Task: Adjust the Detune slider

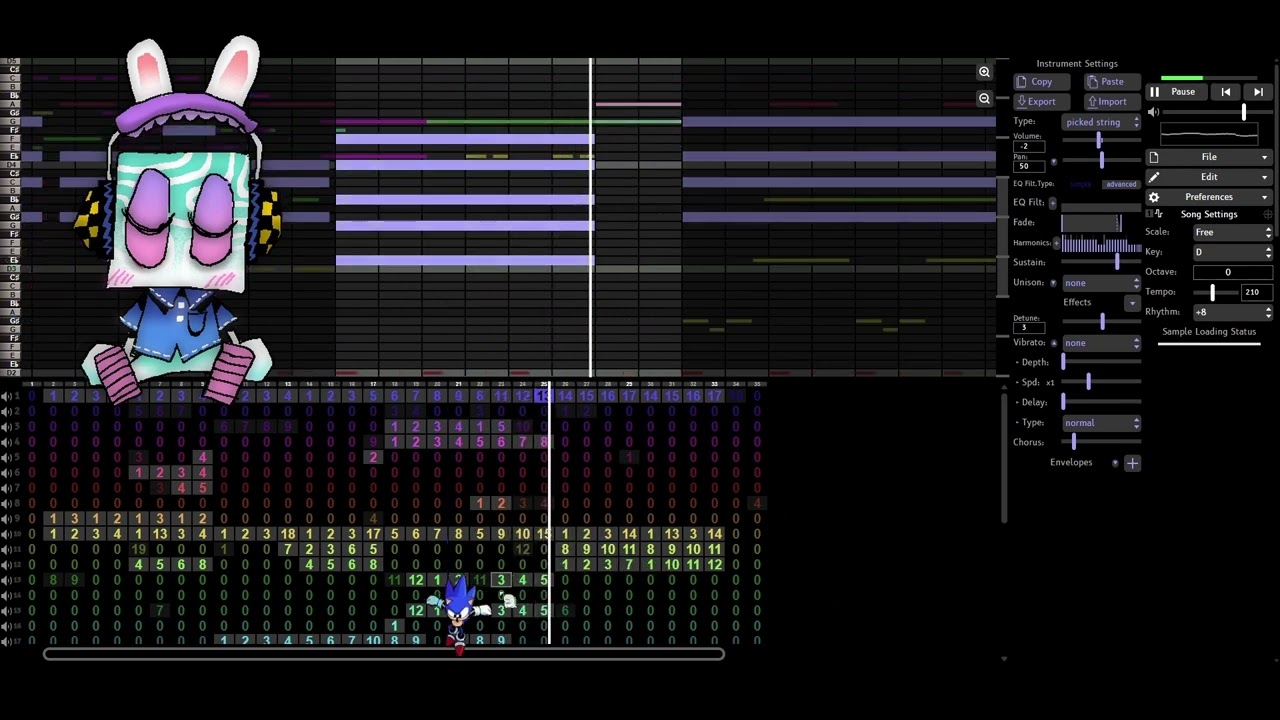Action: click(1101, 321)
